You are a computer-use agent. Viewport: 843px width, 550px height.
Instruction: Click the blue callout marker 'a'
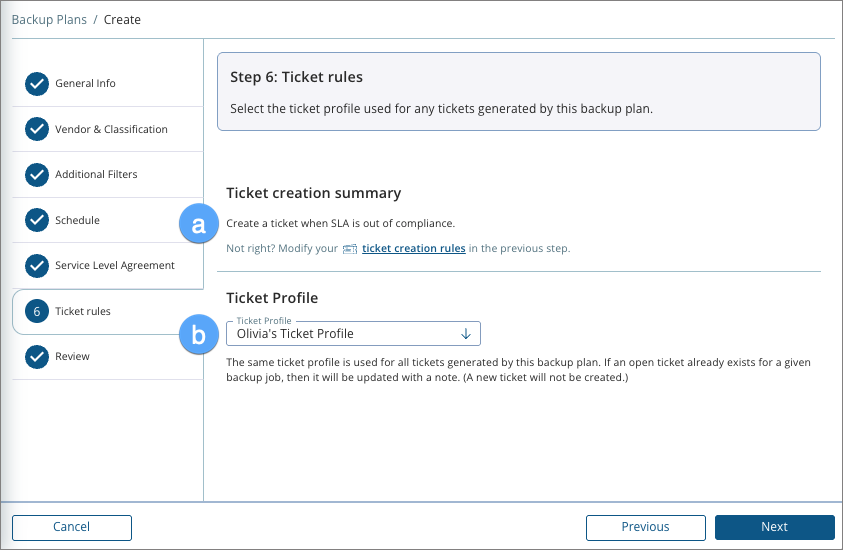pyautogui.click(x=199, y=225)
